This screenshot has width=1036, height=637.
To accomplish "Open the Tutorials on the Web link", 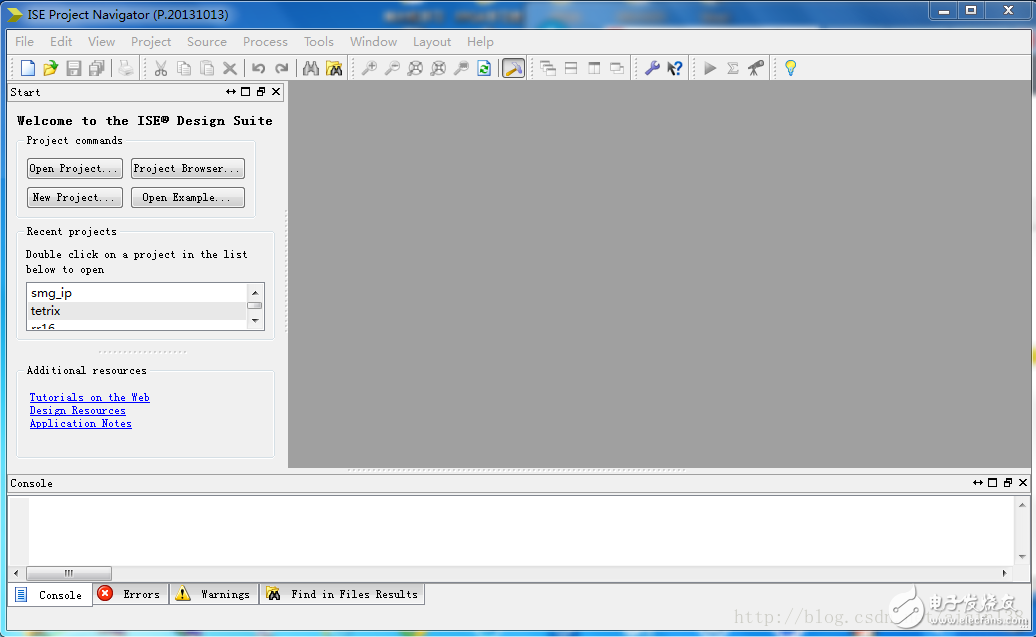I will [x=89, y=397].
